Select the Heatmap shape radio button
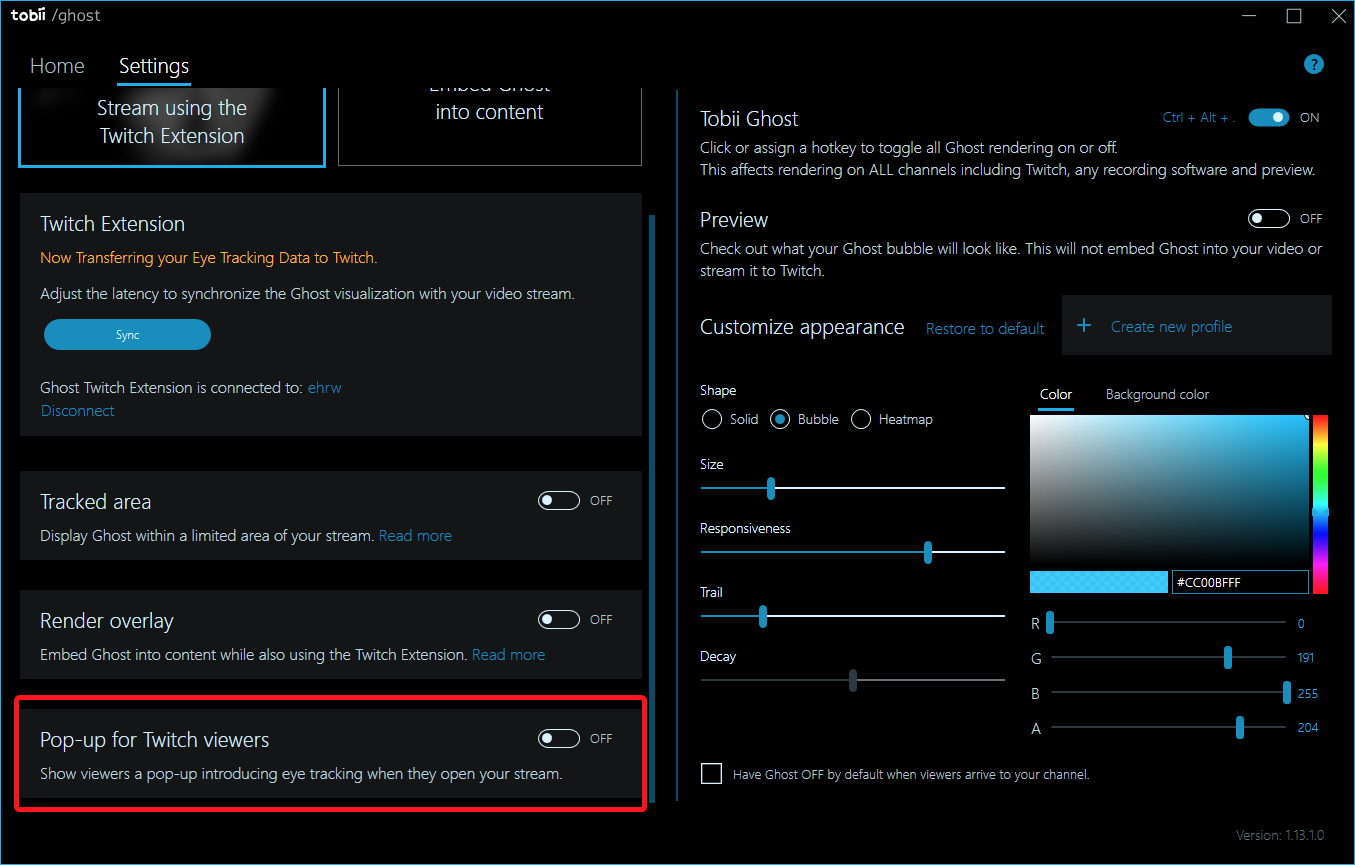The image size is (1355, 865). pyautogui.click(x=861, y=419)
